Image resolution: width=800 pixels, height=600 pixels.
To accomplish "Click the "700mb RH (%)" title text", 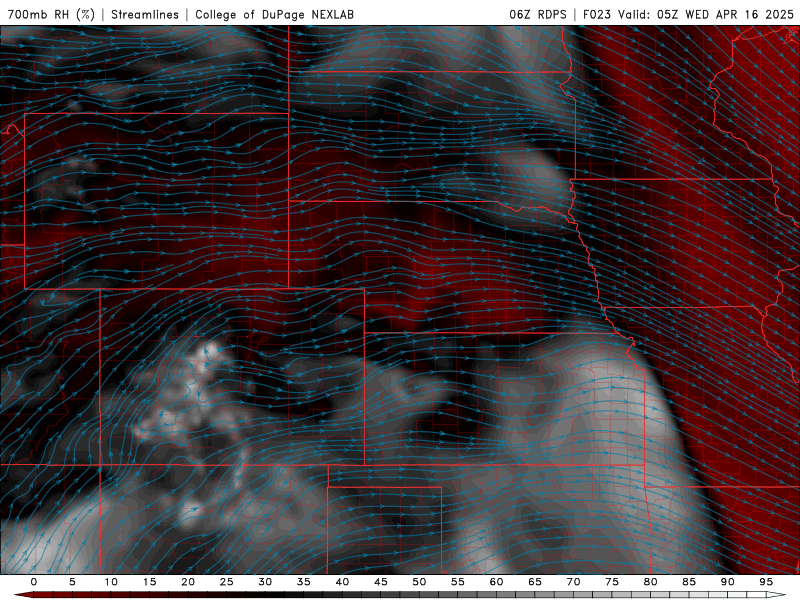I will [x=51, y=14].
